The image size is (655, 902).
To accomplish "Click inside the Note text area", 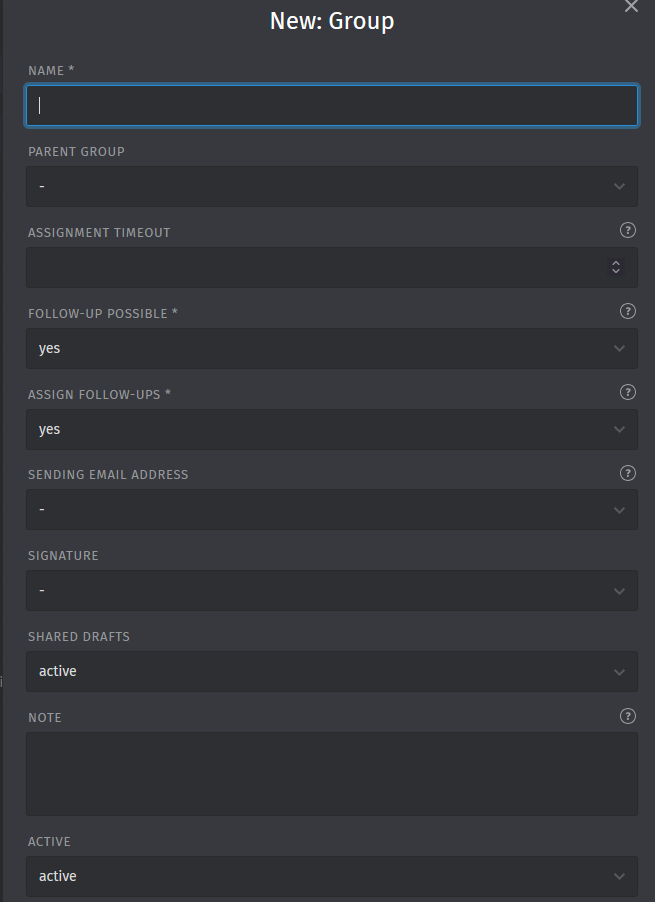I will pyautogui.click(x=332, y=774).
